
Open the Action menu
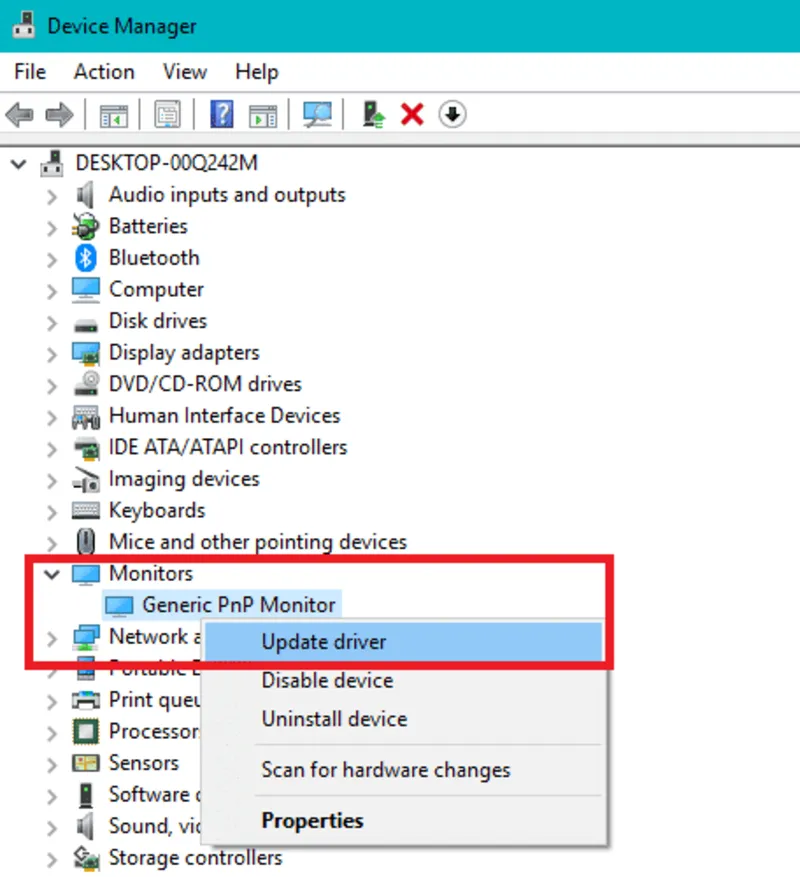(x=104, y=72)
